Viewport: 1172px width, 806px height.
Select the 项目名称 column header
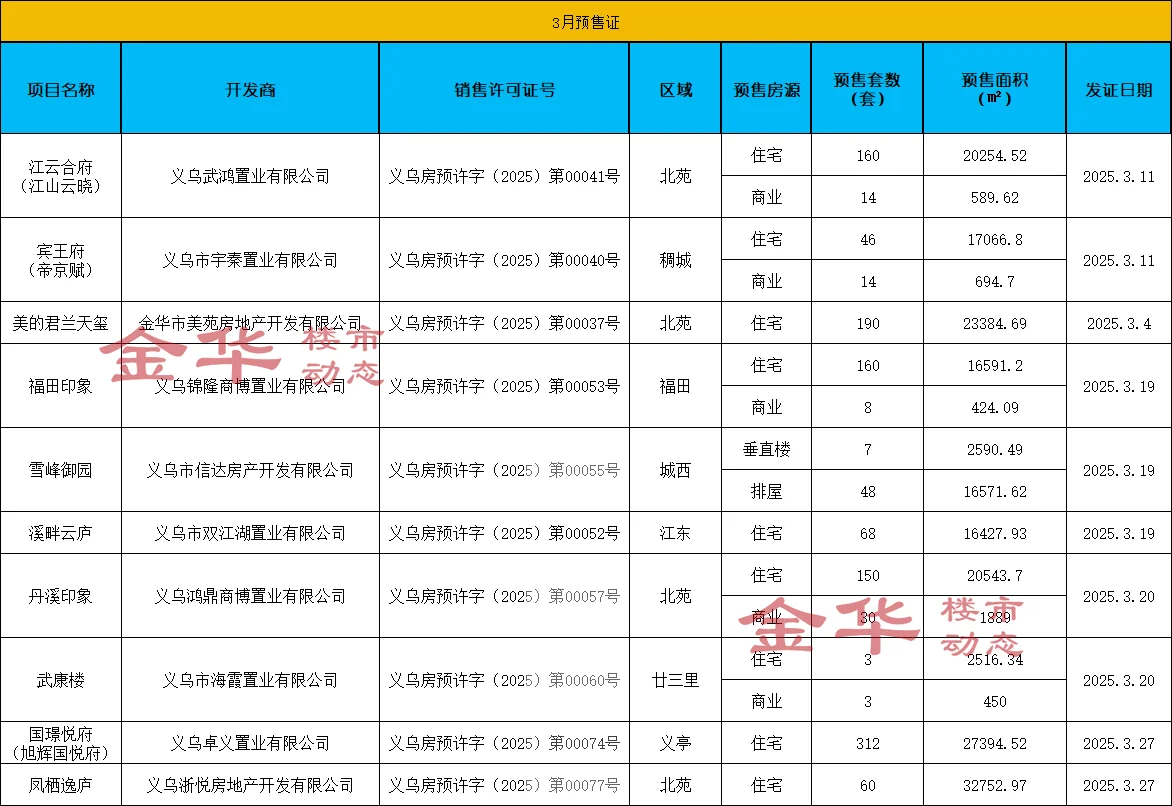[x=61, y=89]
